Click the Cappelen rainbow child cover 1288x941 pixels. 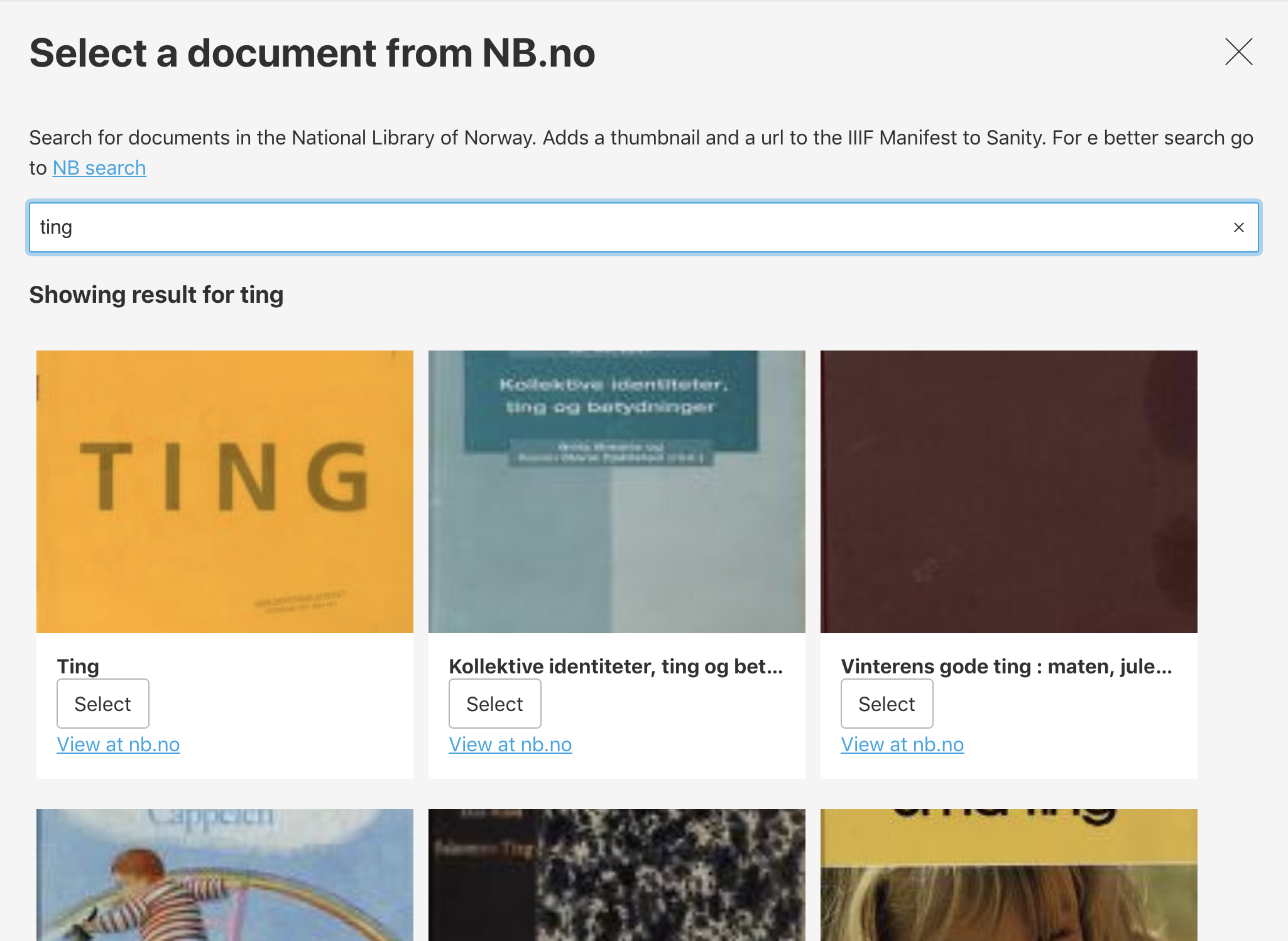pyautogui.click(x=225, y=874)
